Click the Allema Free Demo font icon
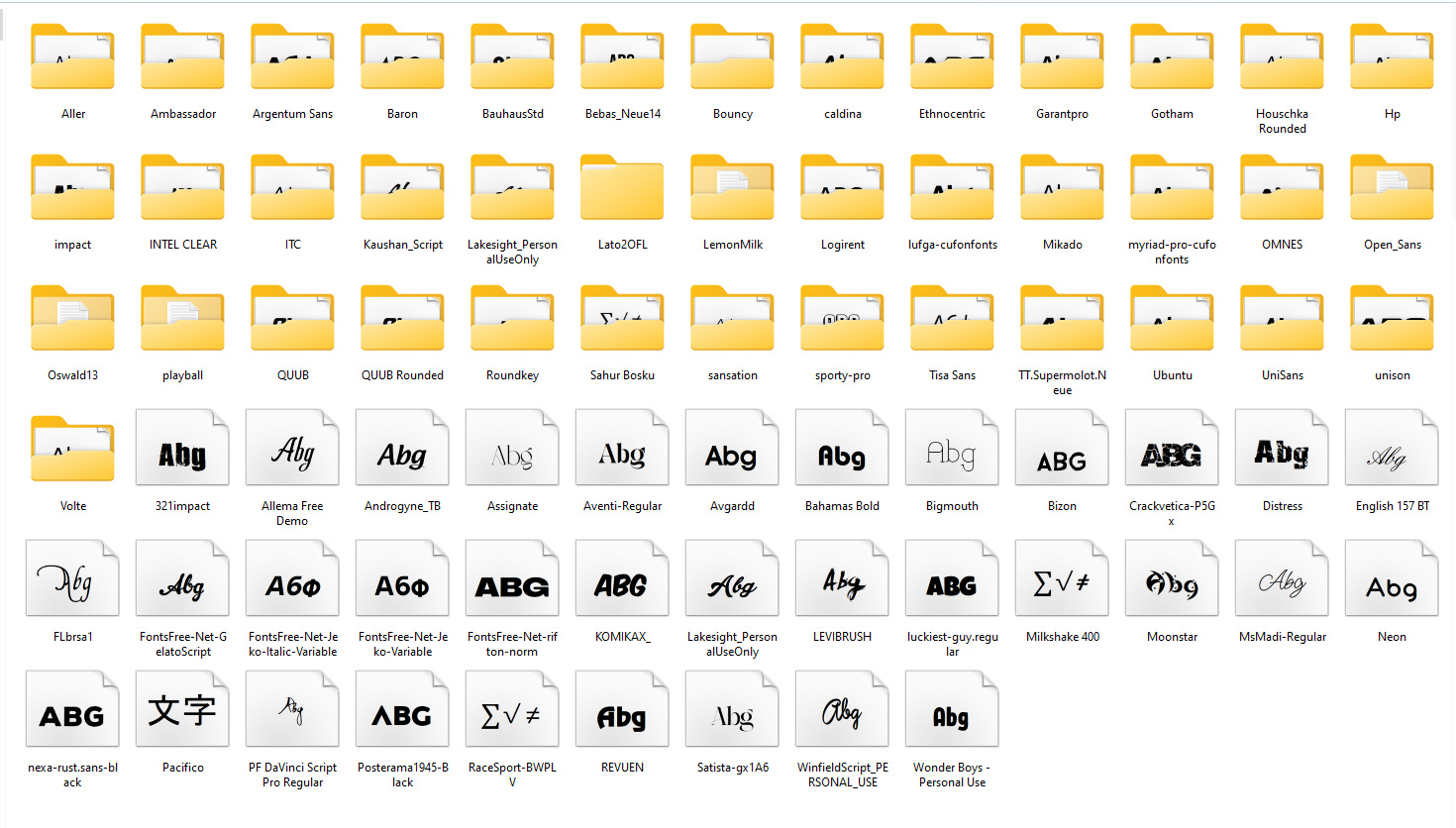1456x828 pixels. coord(292,448)
